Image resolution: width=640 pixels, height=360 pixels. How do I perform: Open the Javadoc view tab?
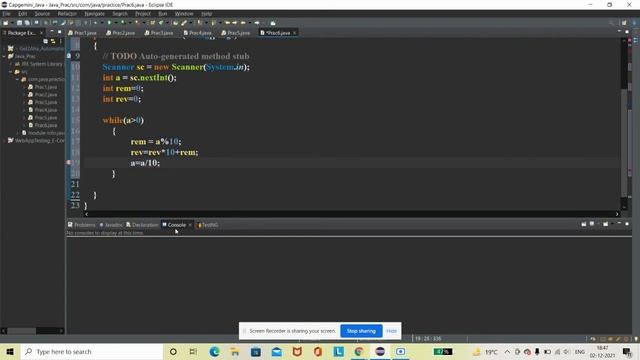pyautogui.click(x=111, y=225)
